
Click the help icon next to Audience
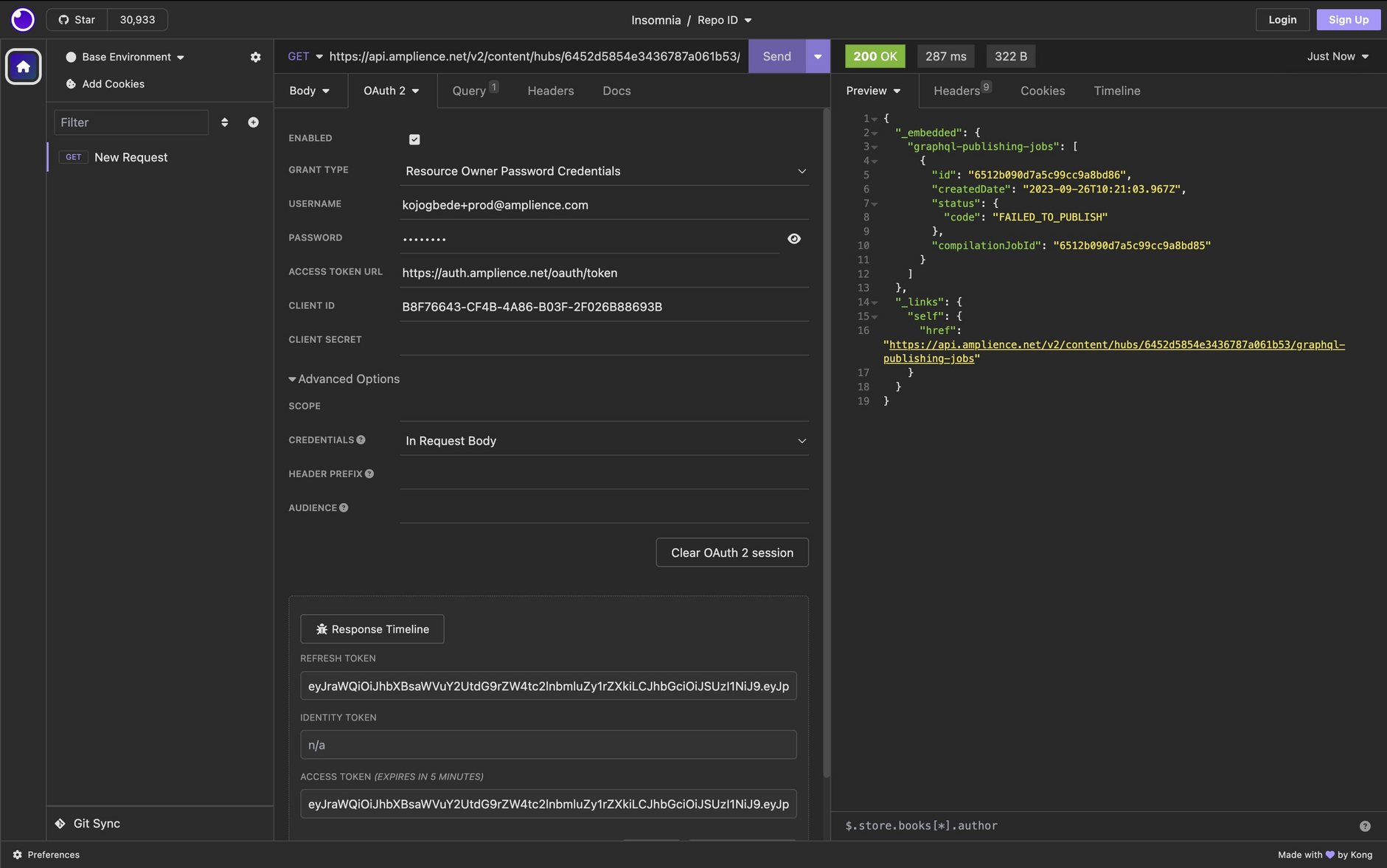pos(344,508)
